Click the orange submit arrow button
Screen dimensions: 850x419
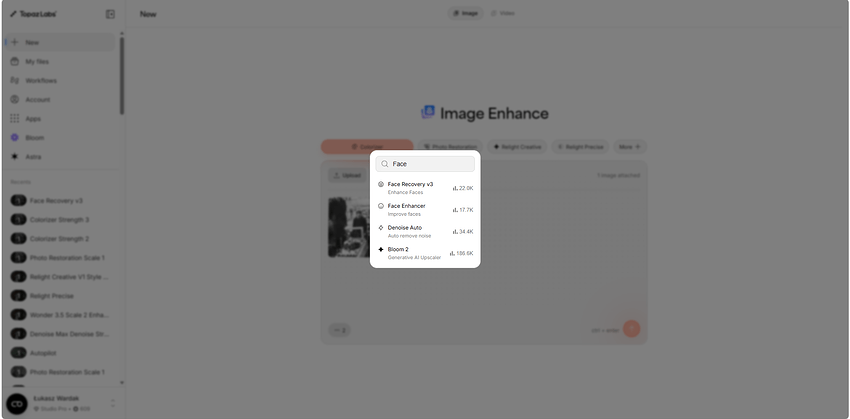[x=632, y=329]
